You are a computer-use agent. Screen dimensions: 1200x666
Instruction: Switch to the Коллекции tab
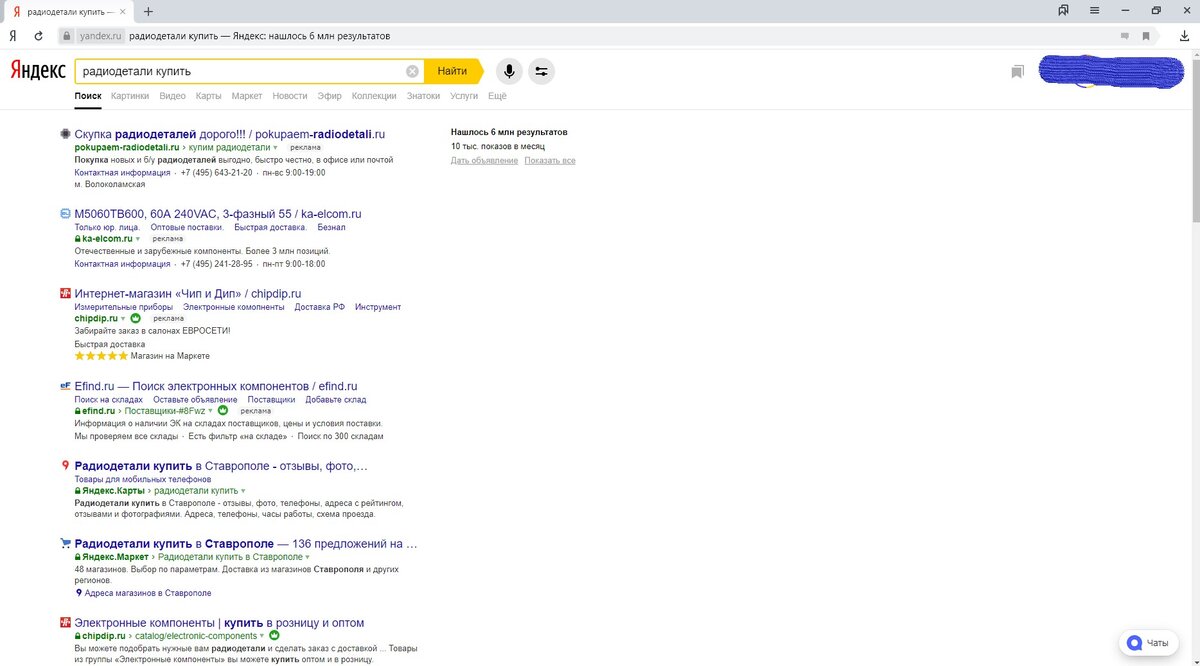click(374, 96)
